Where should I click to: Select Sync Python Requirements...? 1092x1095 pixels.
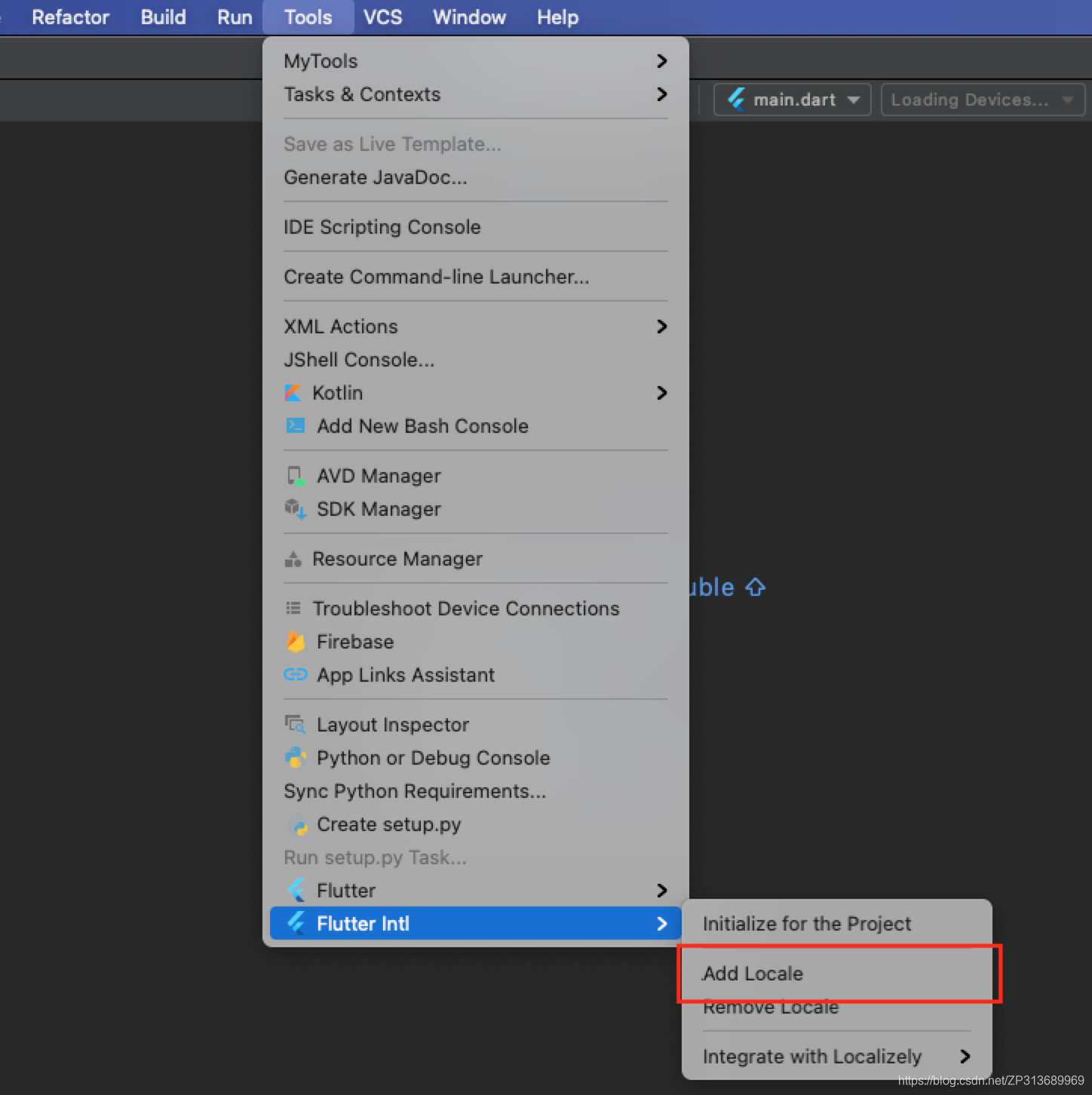[x=476, y=791]
